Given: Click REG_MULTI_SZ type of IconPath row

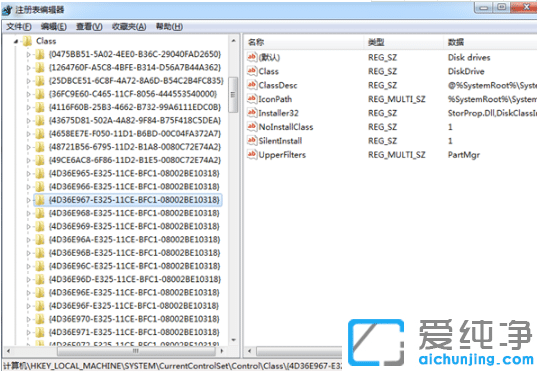Looking at the screenshot, I should [396, 99].
